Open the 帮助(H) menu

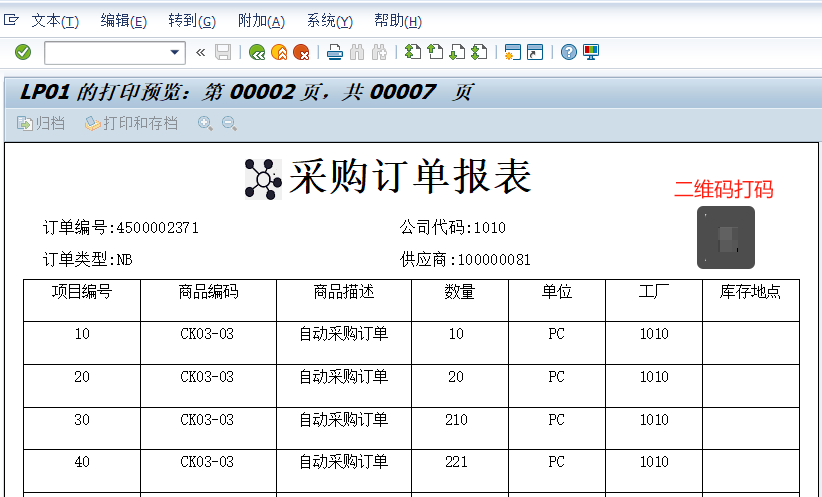[398, 21]
